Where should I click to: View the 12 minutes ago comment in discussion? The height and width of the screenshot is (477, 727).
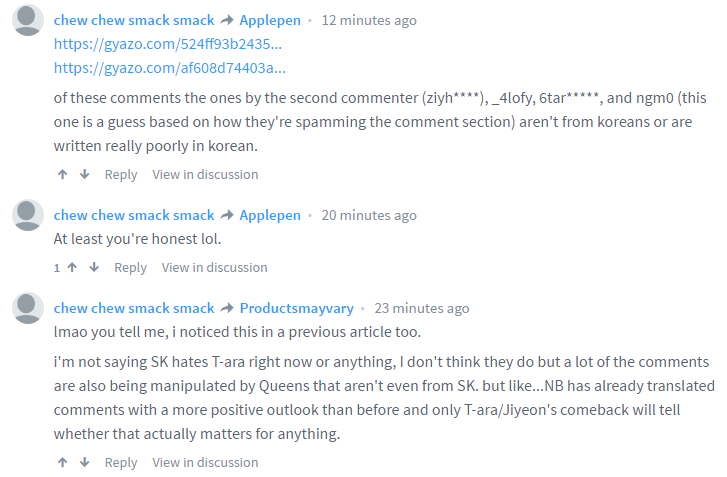click(205, 175)
